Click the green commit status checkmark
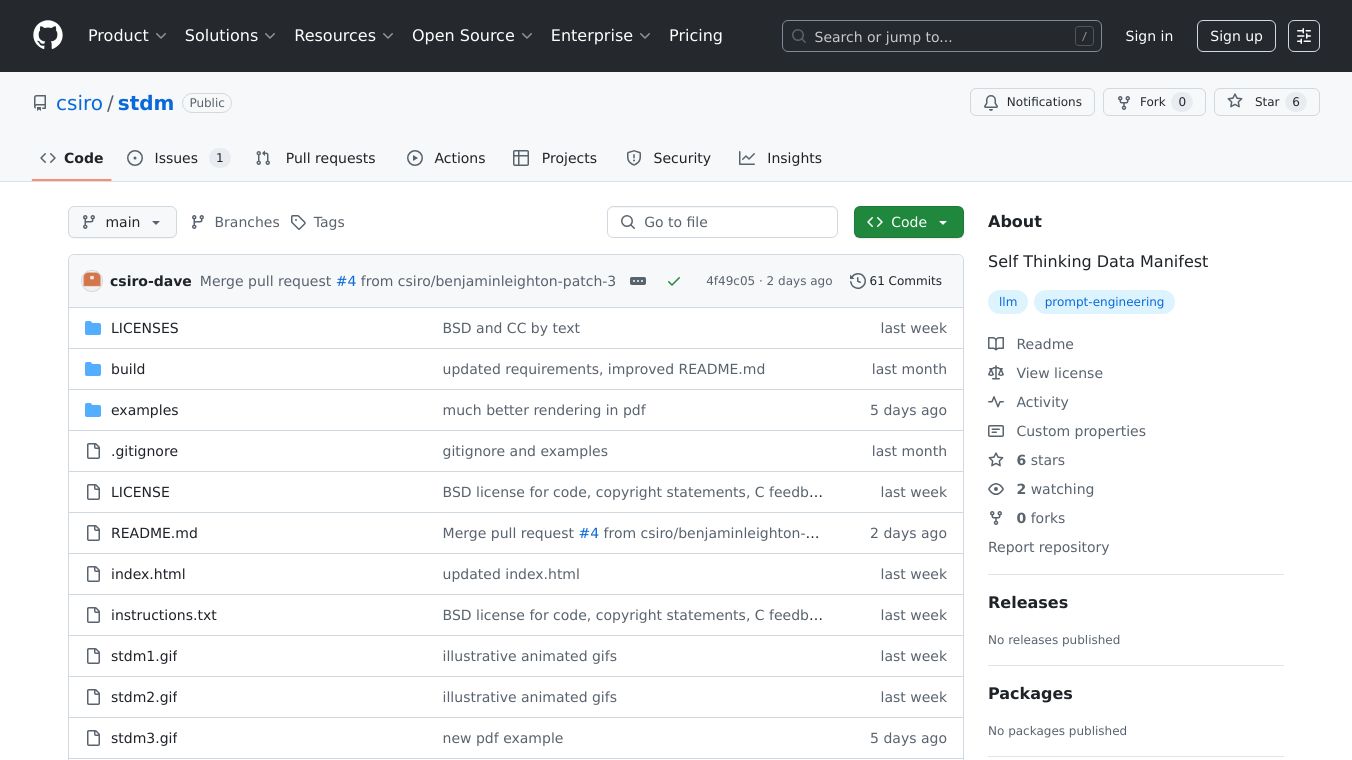Image resolution: width=1352 pixels, height=760 pixels. [x=674, y=281]
